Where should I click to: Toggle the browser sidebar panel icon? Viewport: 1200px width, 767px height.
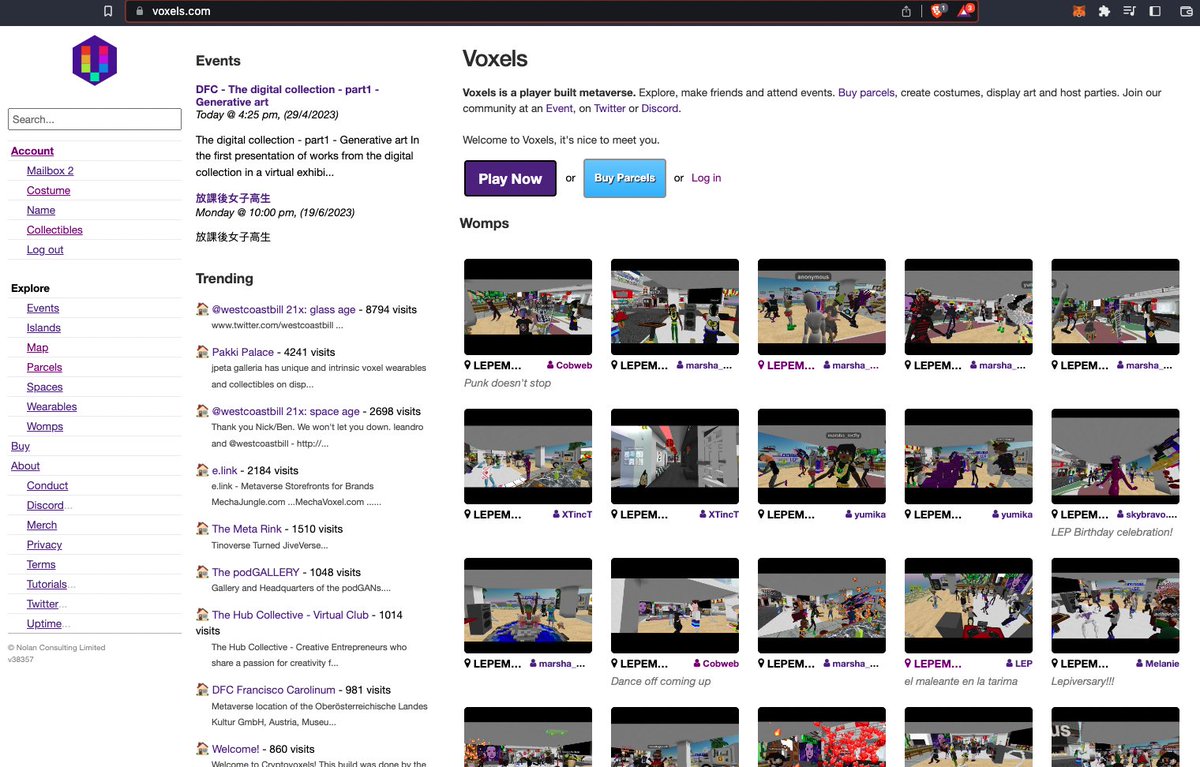click(1155, 11)
